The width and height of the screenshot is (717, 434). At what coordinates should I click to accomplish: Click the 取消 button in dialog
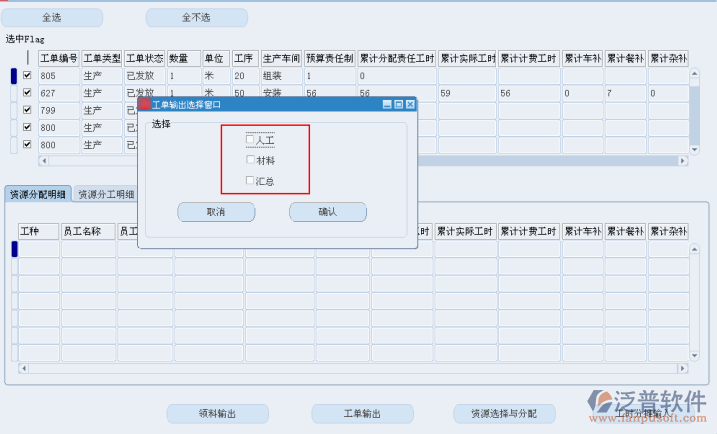pos(216,212)
